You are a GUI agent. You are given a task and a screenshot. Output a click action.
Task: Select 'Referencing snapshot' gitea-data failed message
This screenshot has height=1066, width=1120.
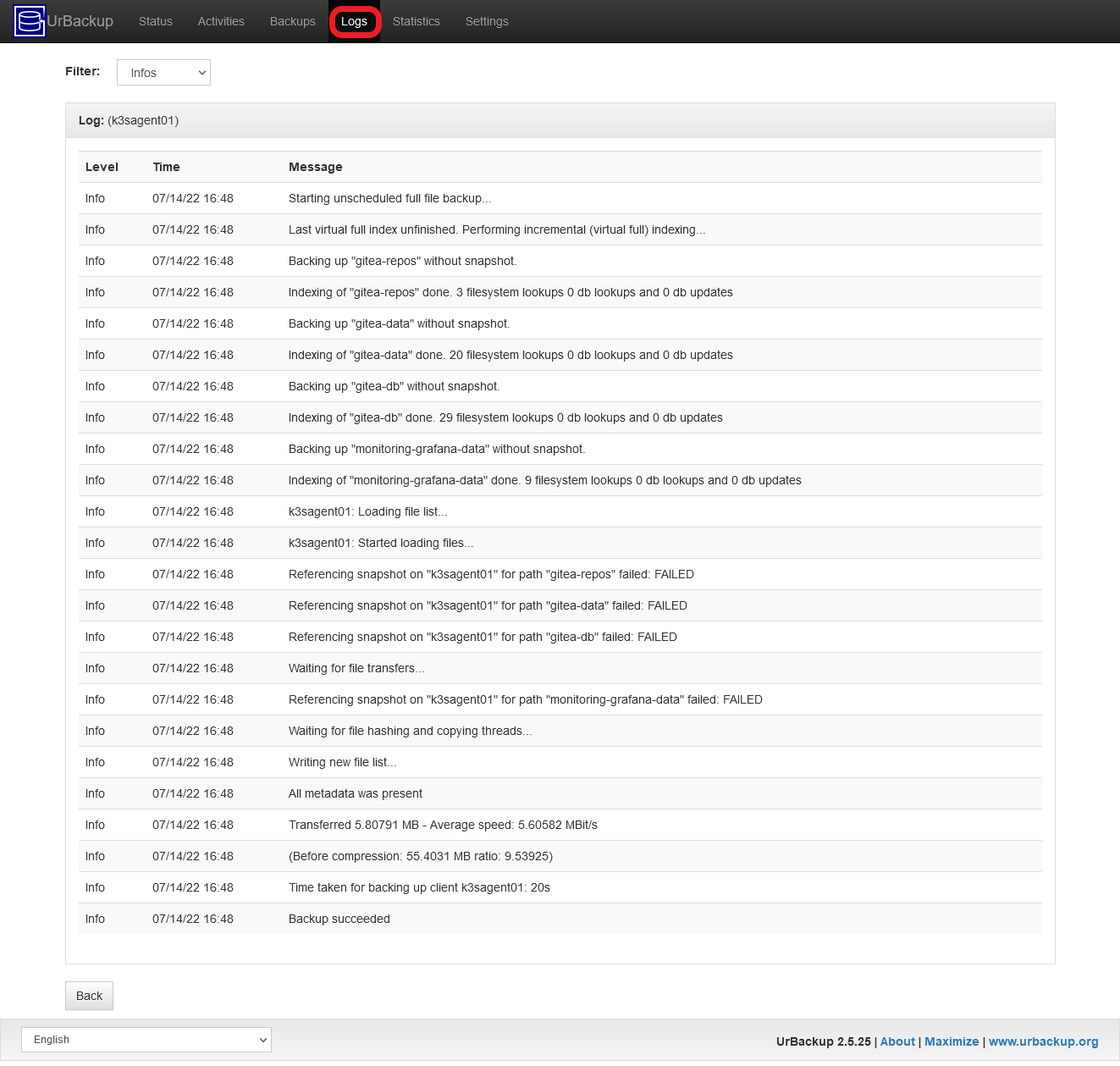488,605
